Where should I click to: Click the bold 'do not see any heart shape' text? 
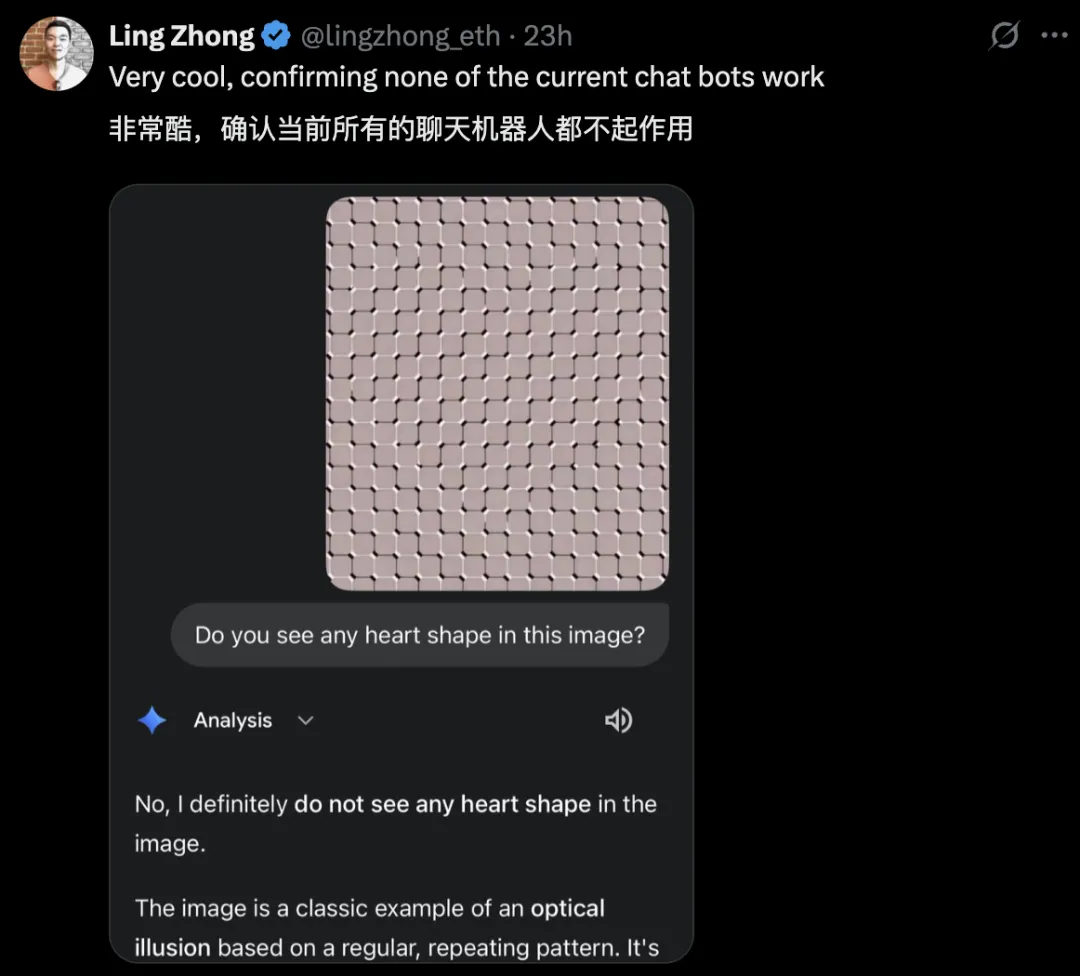pyautogui.click(x=442, y=804)
